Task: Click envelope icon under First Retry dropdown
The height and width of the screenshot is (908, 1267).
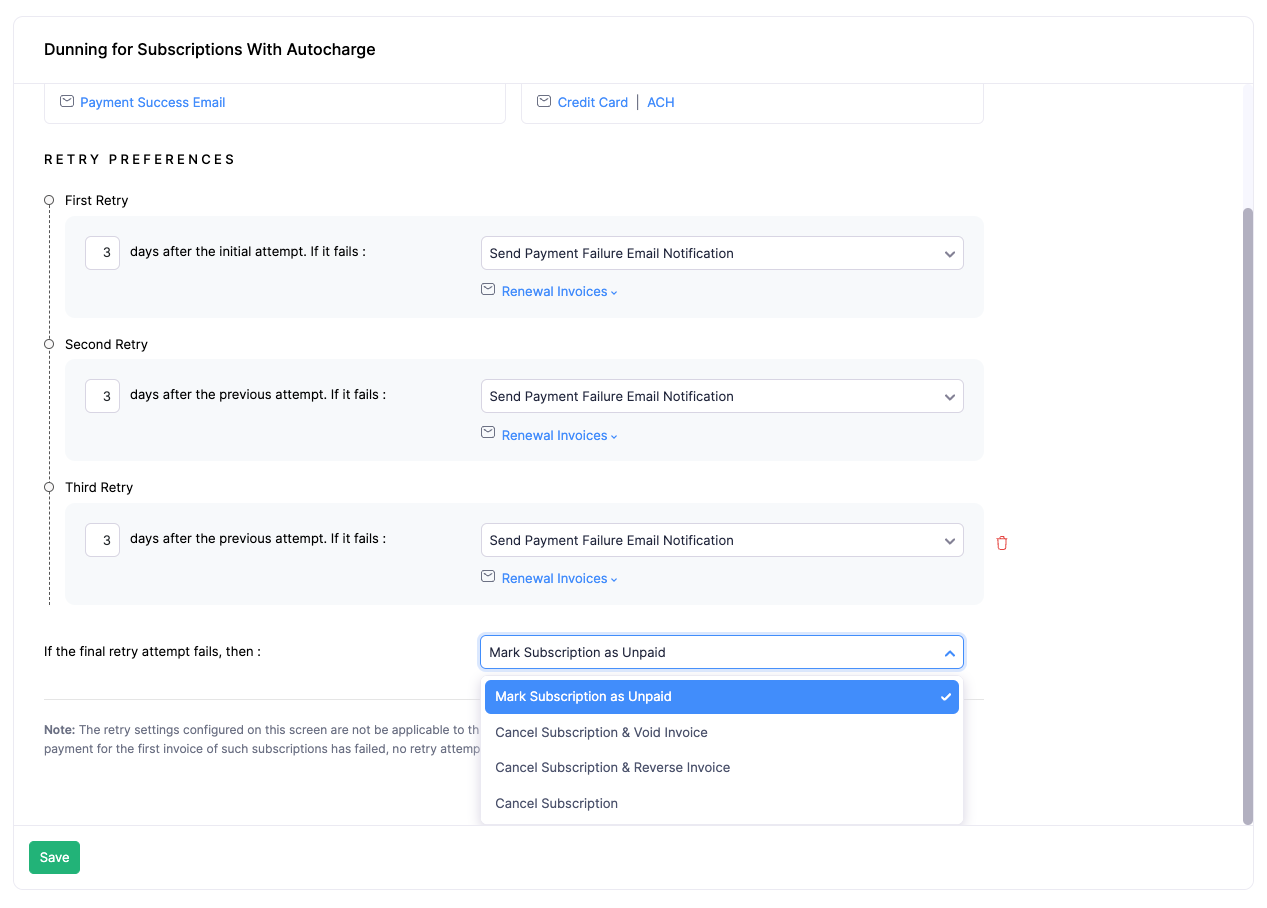Action: tap(488, 290)
